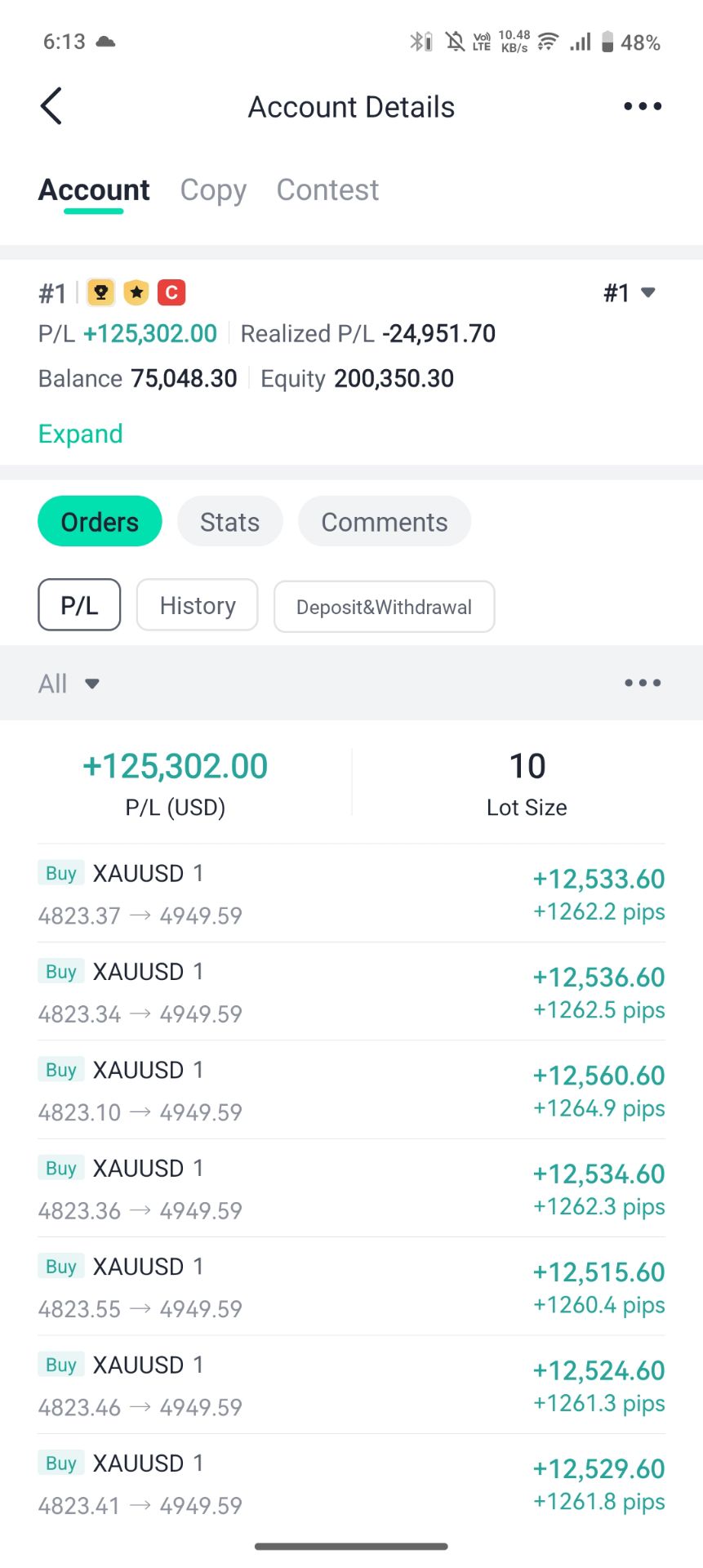
Task: Show the History orders list
Action: click(x=198, y=605)
